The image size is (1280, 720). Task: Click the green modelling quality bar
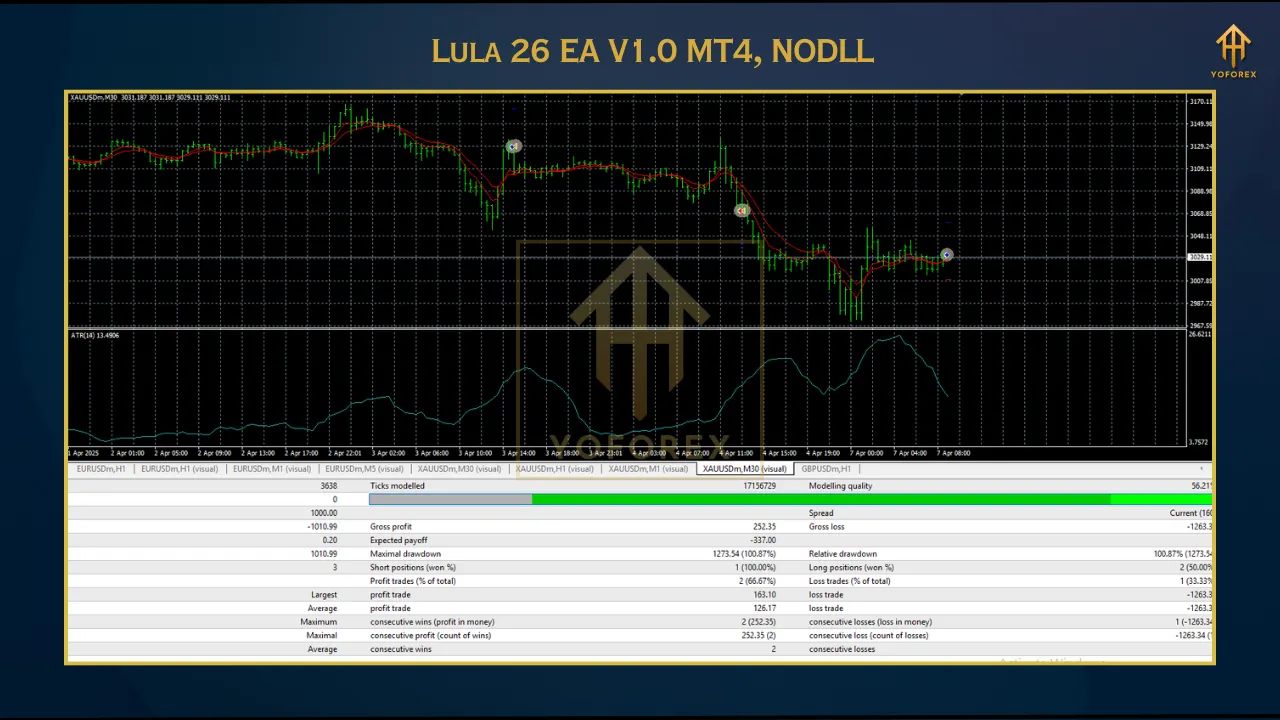tap(871, 499)
